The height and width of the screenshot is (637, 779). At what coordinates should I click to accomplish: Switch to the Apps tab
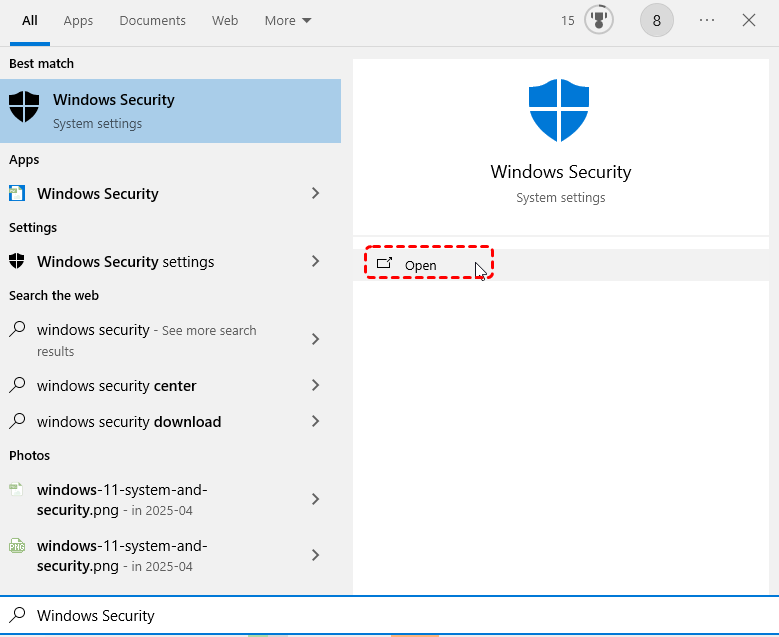pyautogui.click(x=78, y=20)
